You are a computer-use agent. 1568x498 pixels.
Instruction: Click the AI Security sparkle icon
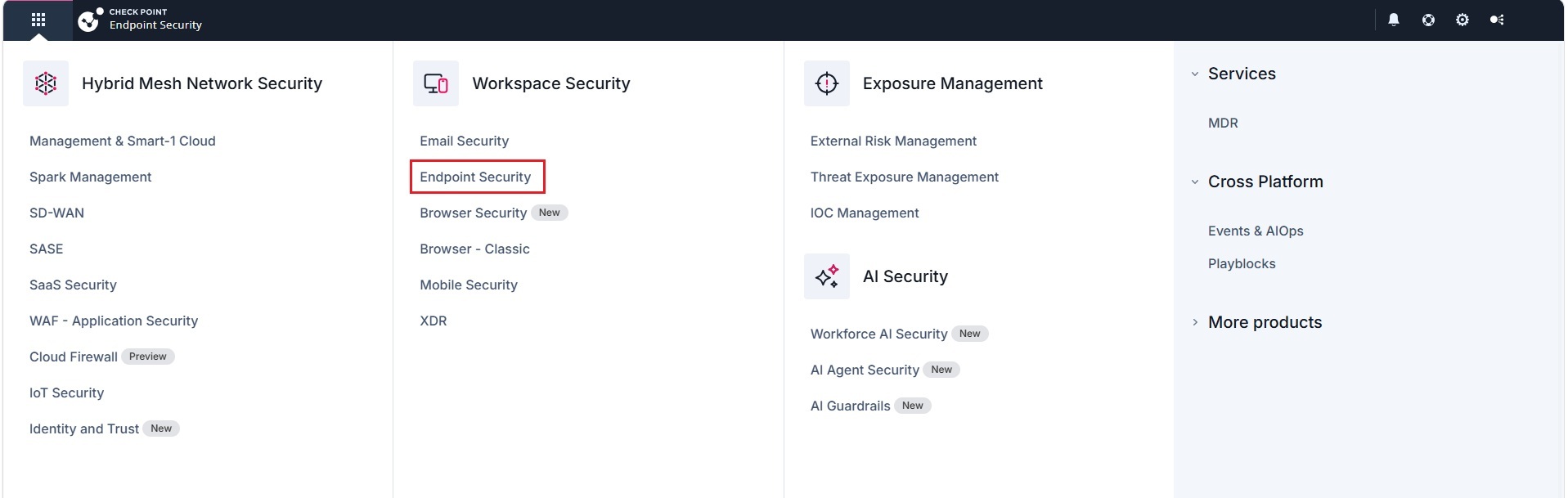pyautogui.click(x=827, y=276)
